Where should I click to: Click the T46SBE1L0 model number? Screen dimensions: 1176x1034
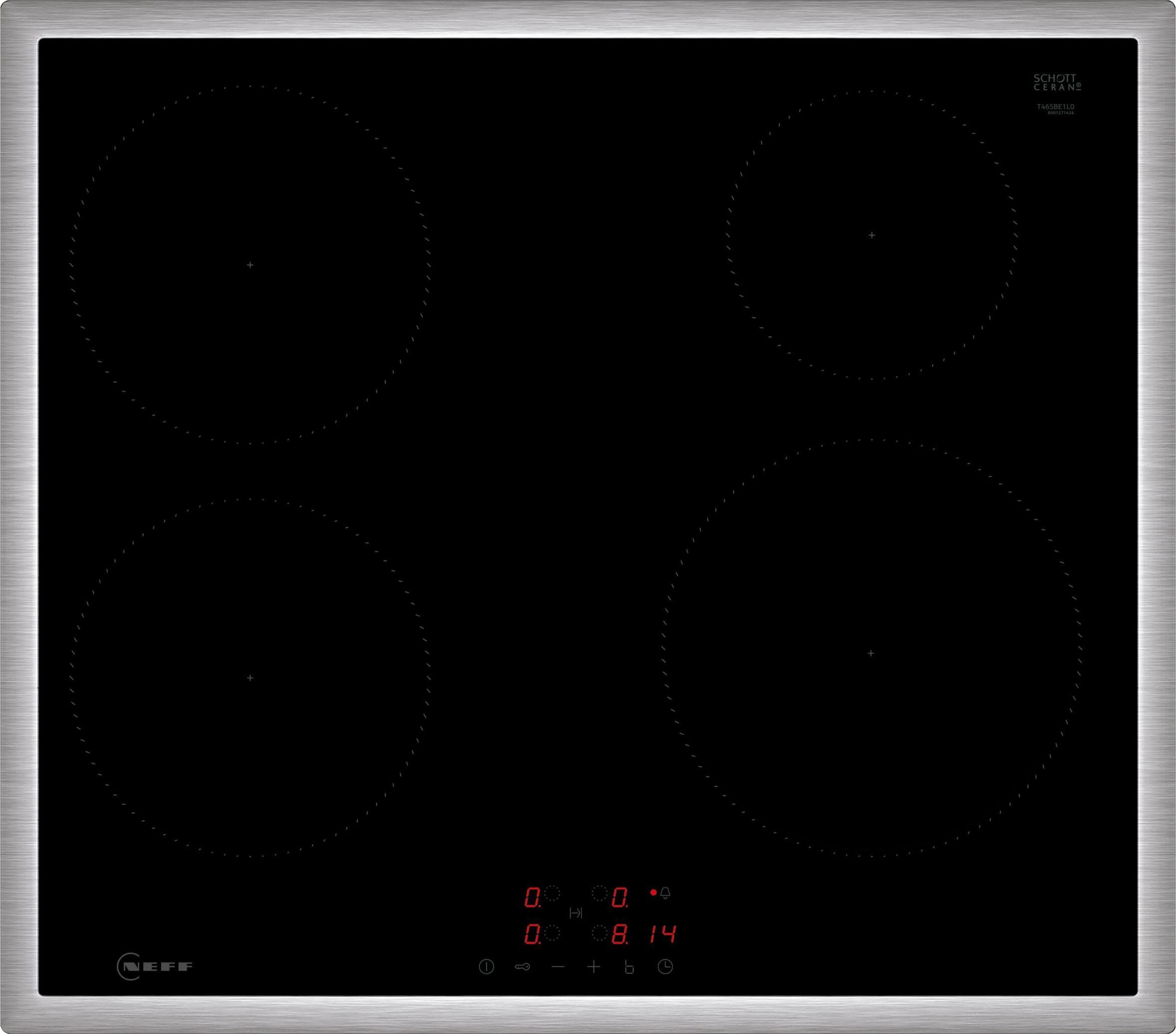(1056, 106)
